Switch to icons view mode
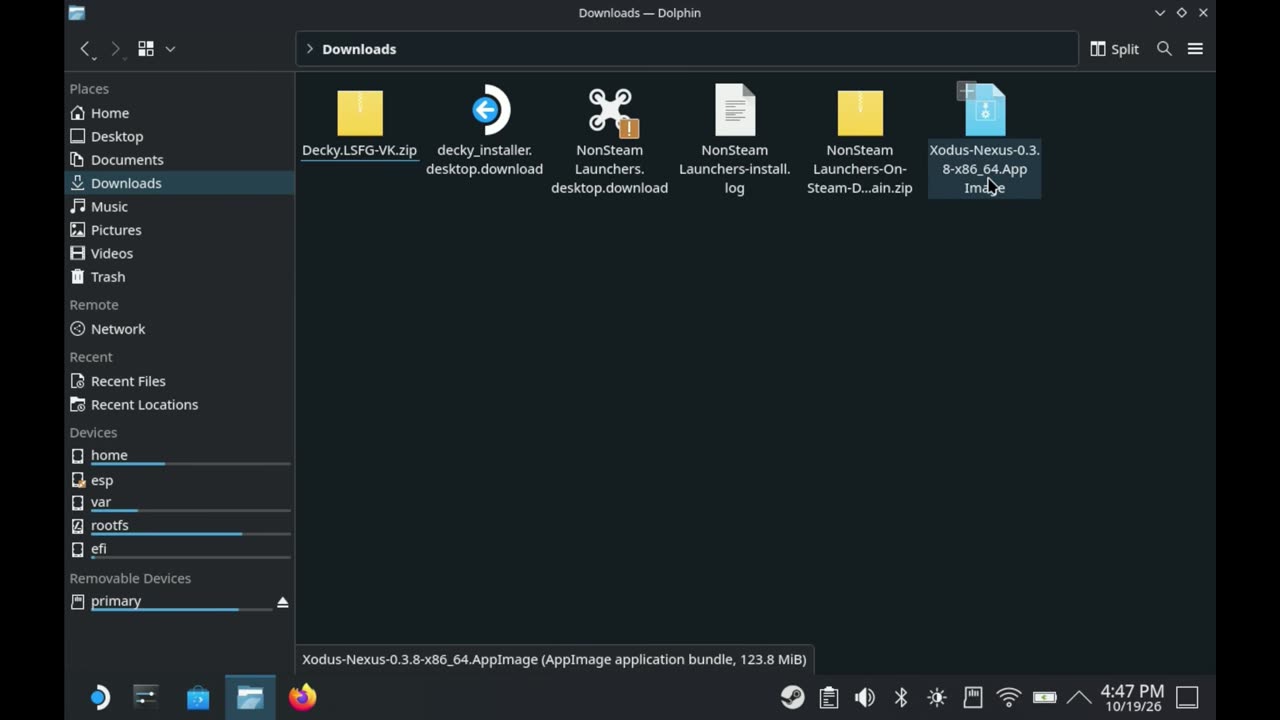Viewport: 1280px width, 720px height. [146, 49]
